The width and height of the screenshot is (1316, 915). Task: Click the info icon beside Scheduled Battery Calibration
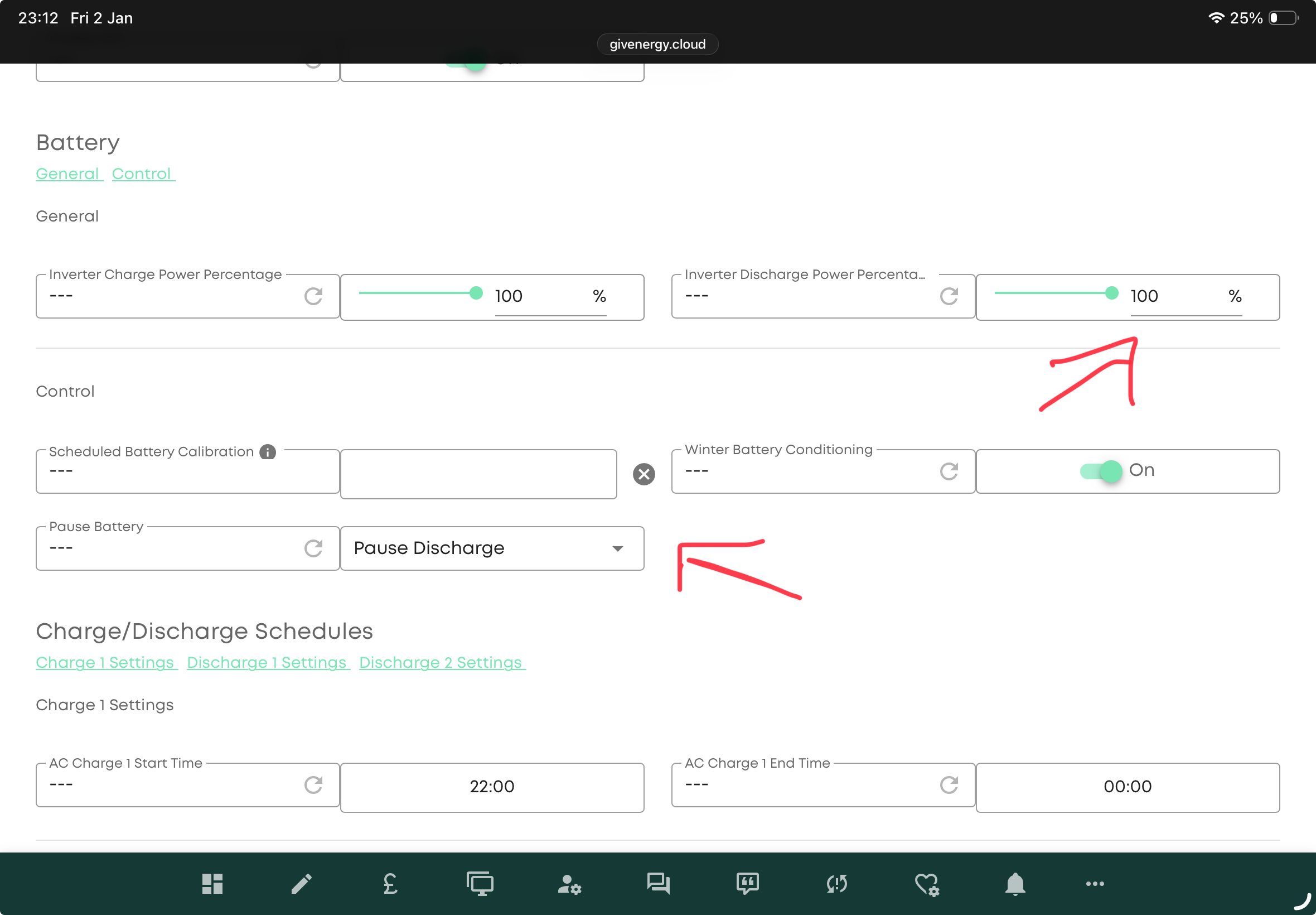point(268,452)
